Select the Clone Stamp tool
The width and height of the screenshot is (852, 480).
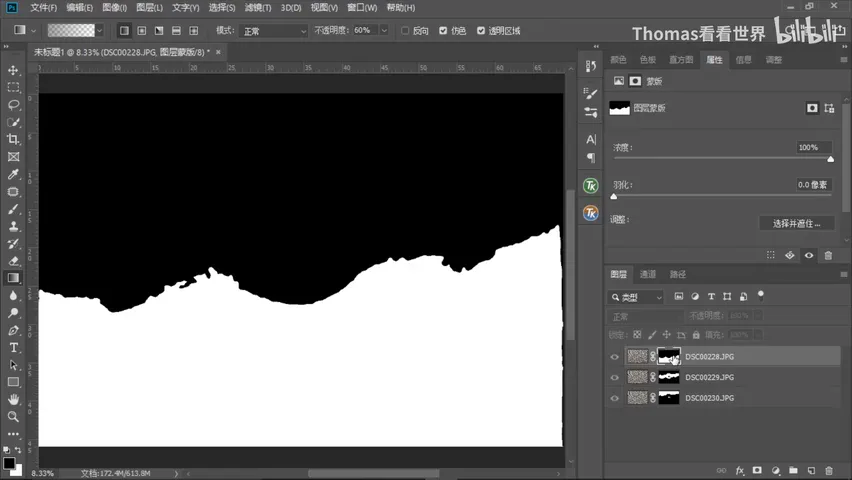pos(14,227)
